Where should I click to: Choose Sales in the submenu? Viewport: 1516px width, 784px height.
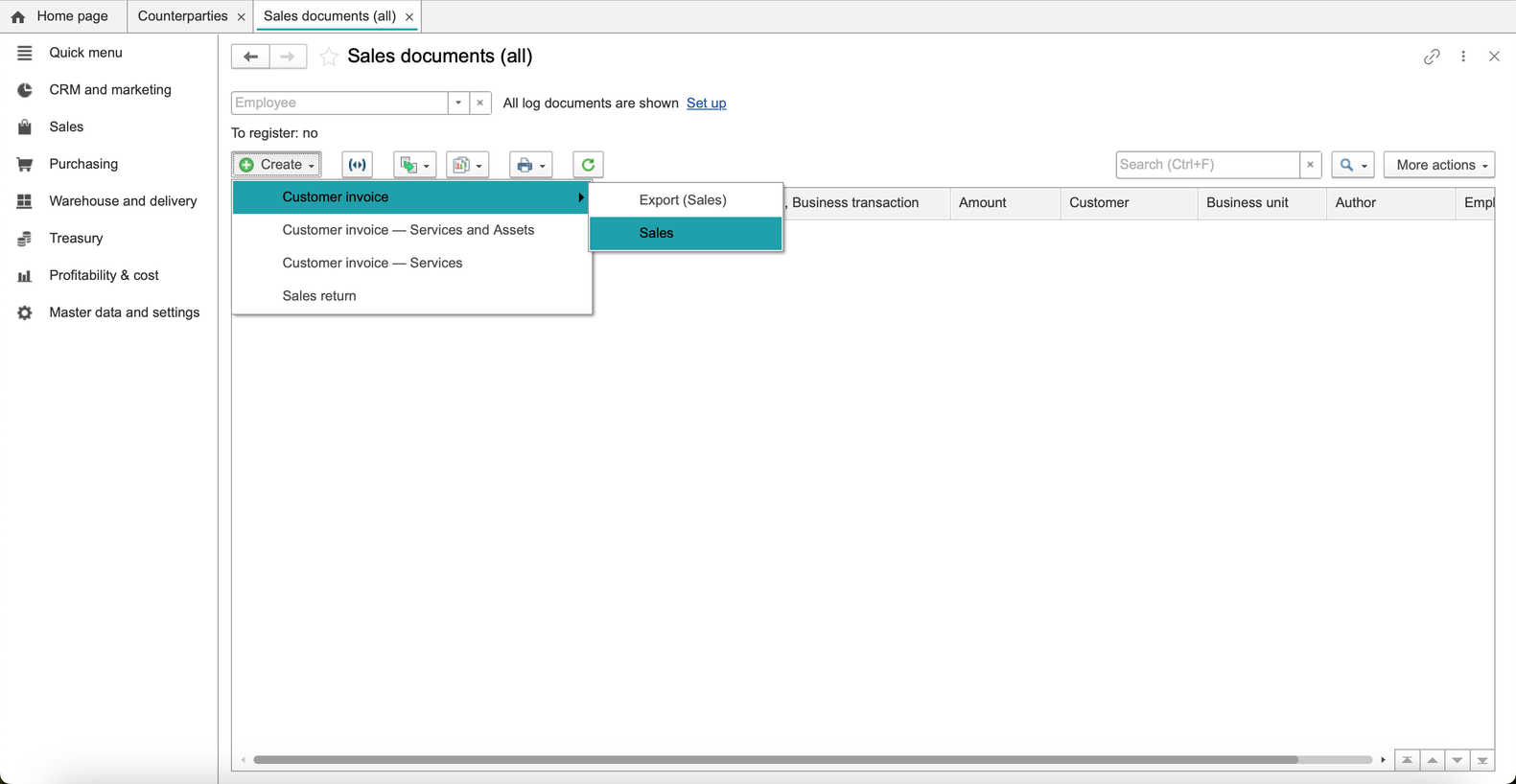pyautogui.click(x=686, y=233)
